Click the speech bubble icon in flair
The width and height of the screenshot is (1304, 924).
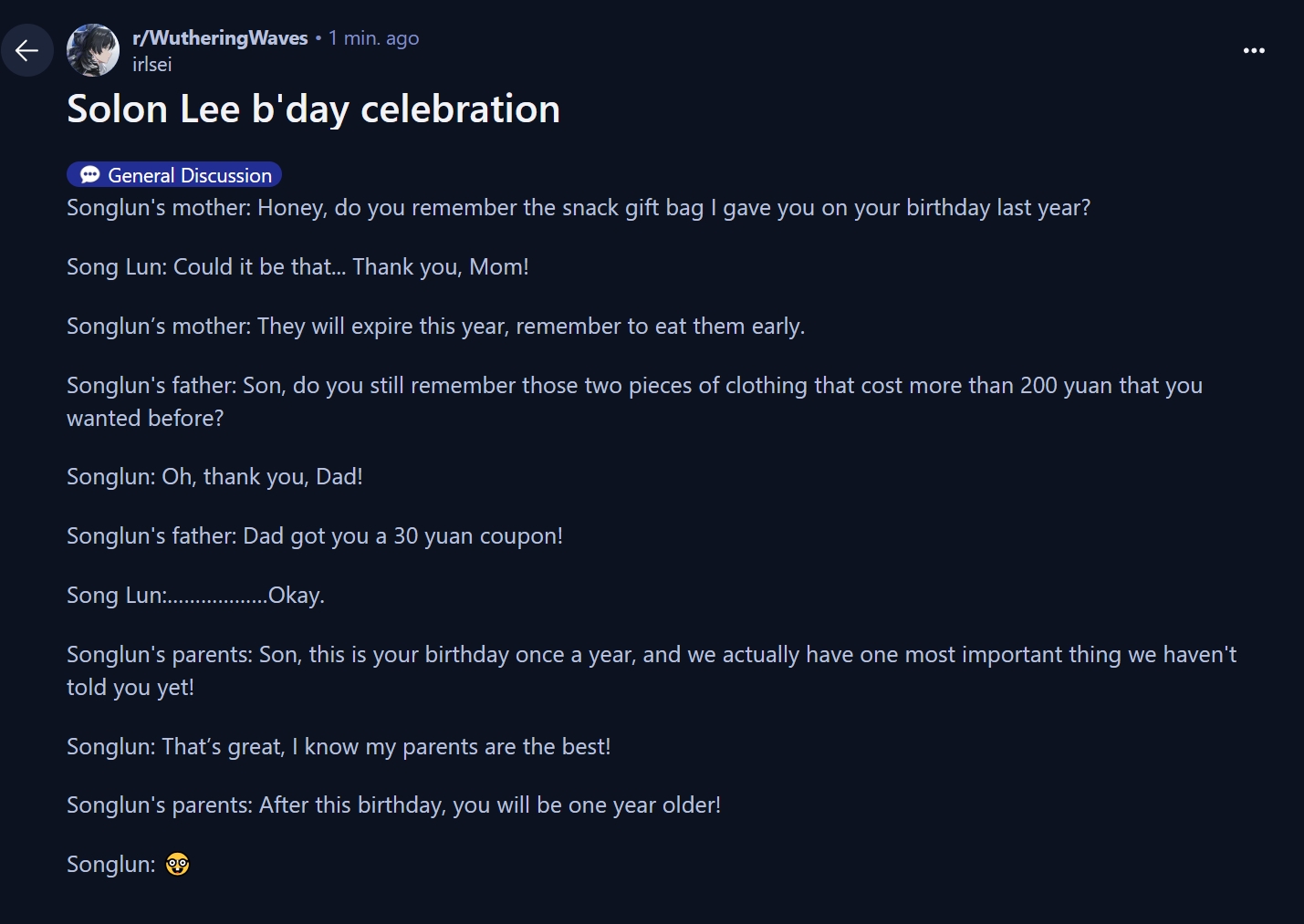pyautogui.click(x=89, y=175)
